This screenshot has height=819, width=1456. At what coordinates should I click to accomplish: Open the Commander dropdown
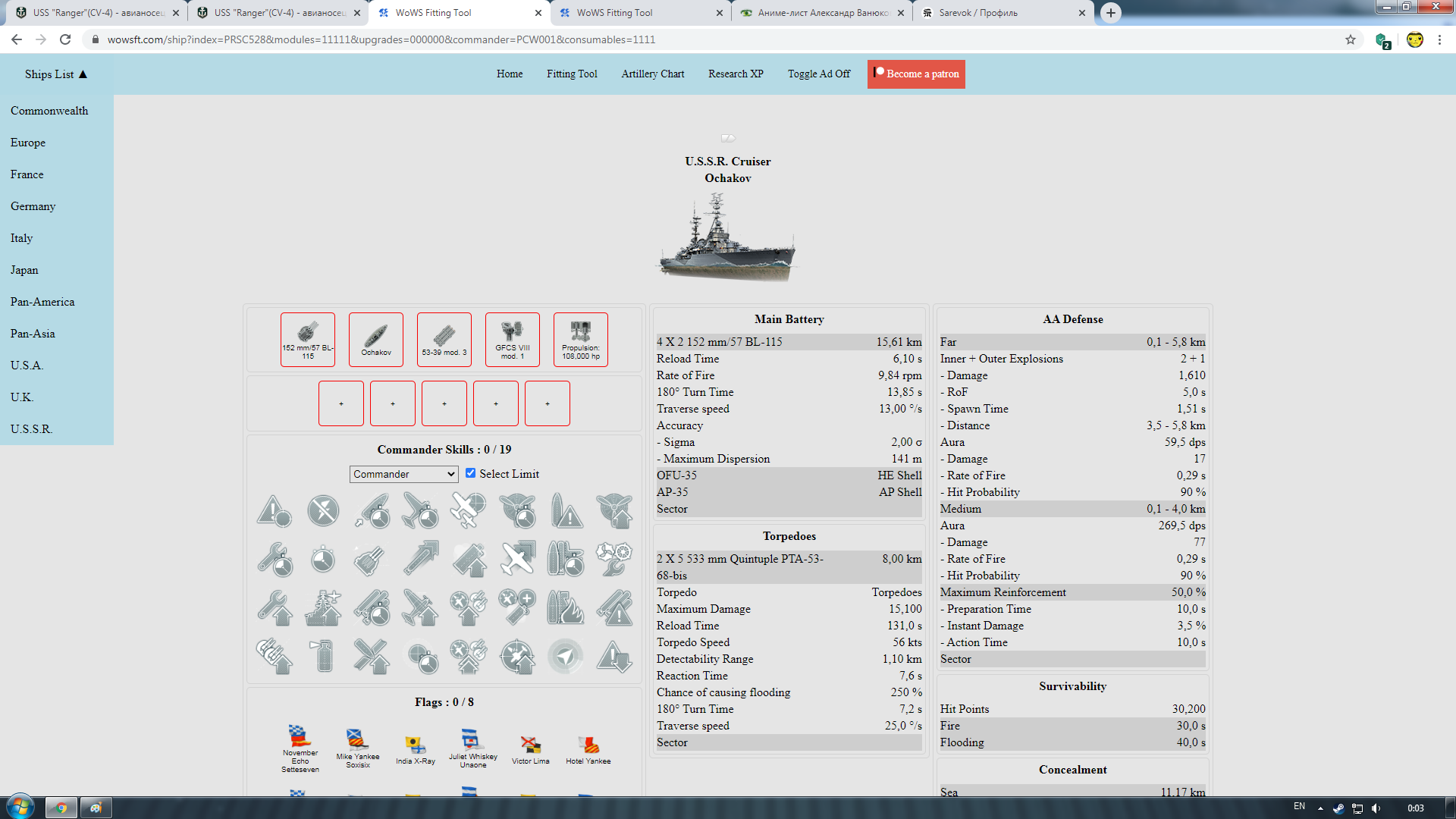403,474
